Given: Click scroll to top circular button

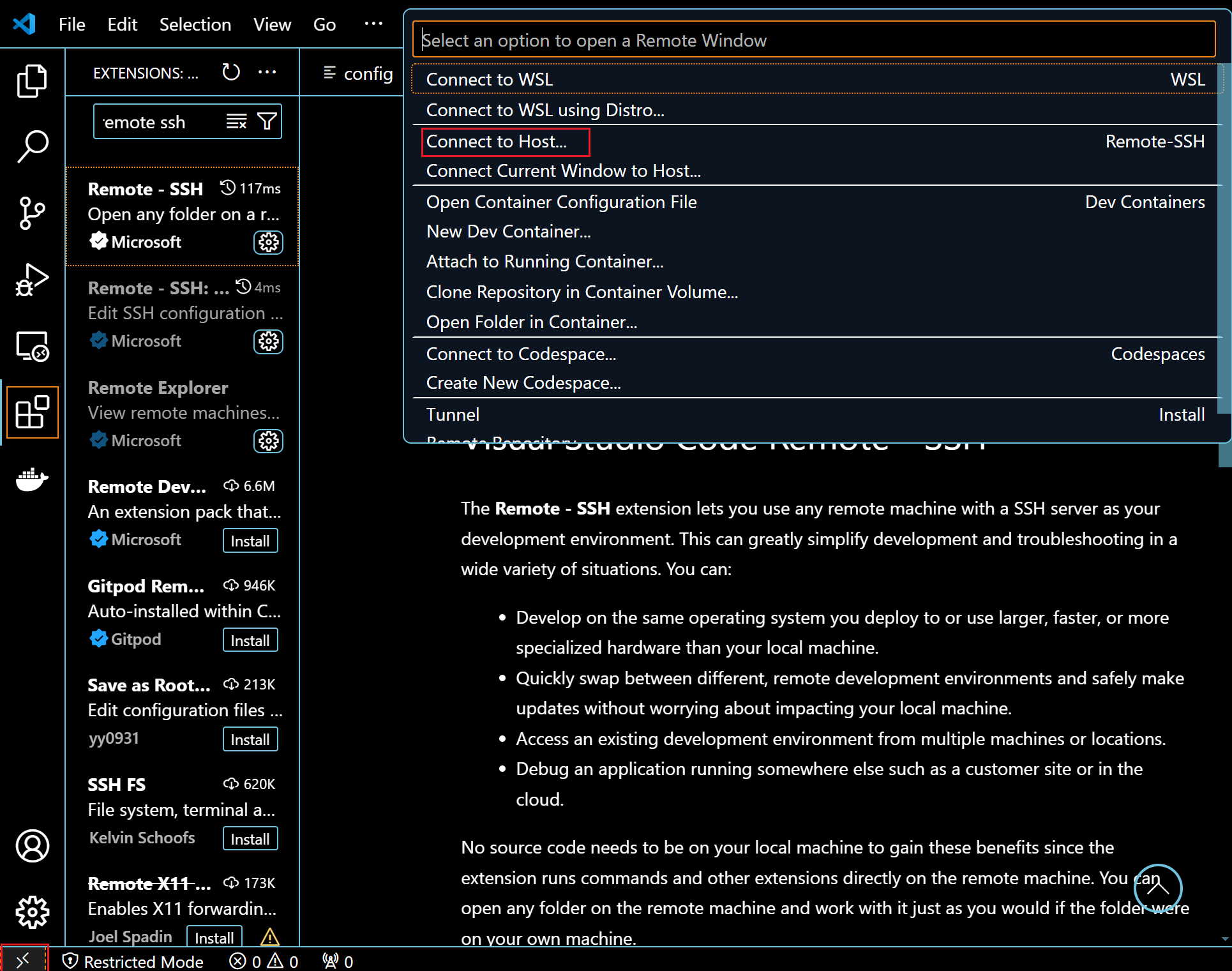Looking at the screenshot, I should [1158, 888].
